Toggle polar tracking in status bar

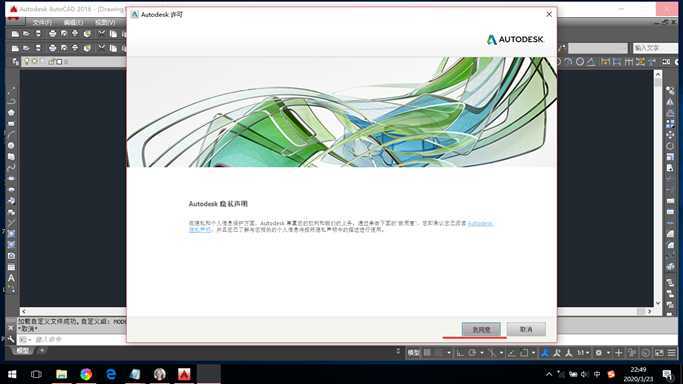point(472,353)
